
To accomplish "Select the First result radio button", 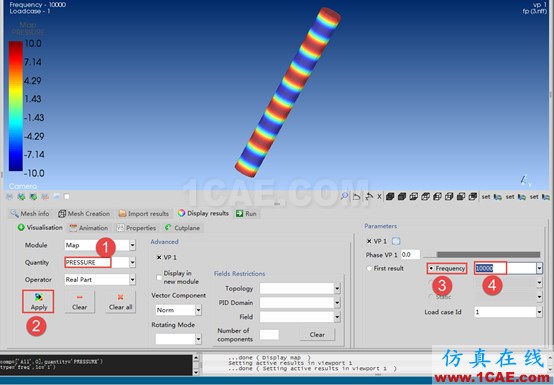I will [x=369, y=268].
